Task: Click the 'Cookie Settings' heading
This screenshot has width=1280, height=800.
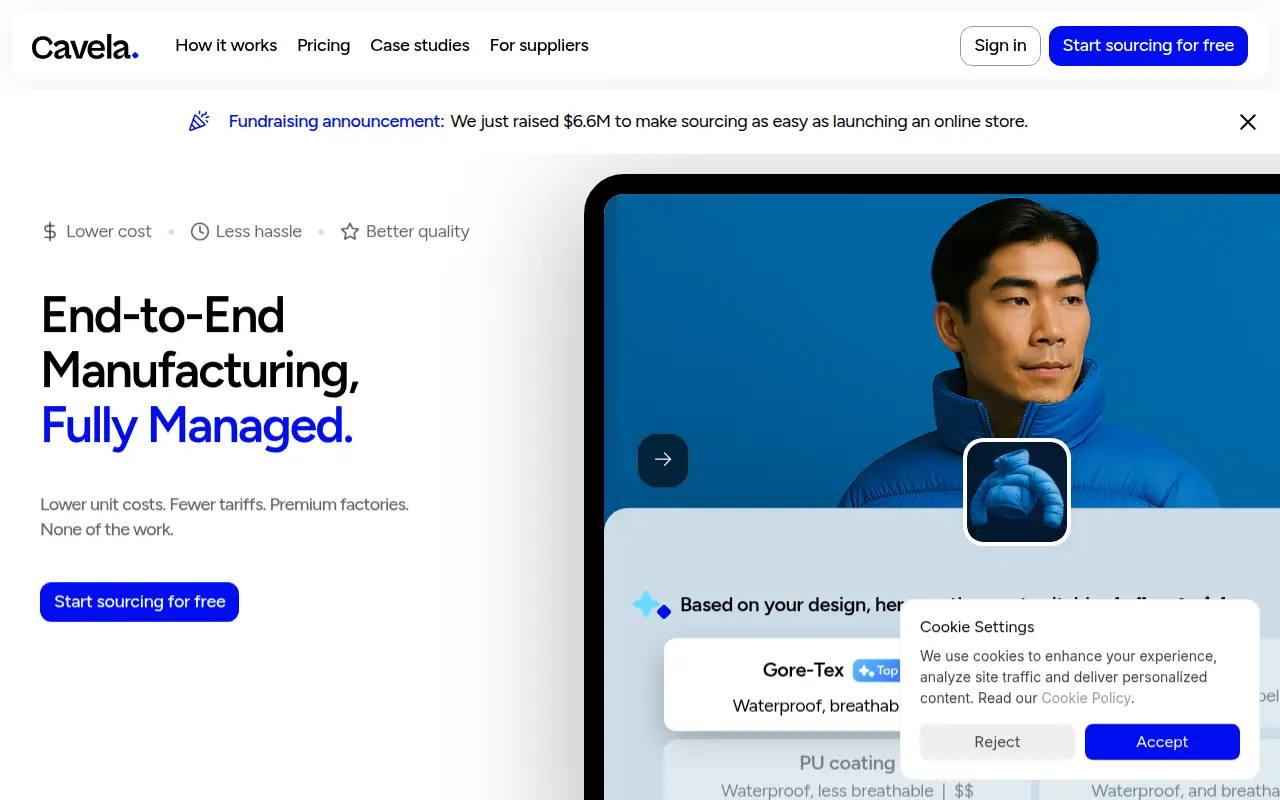Action: coord(977,627)
